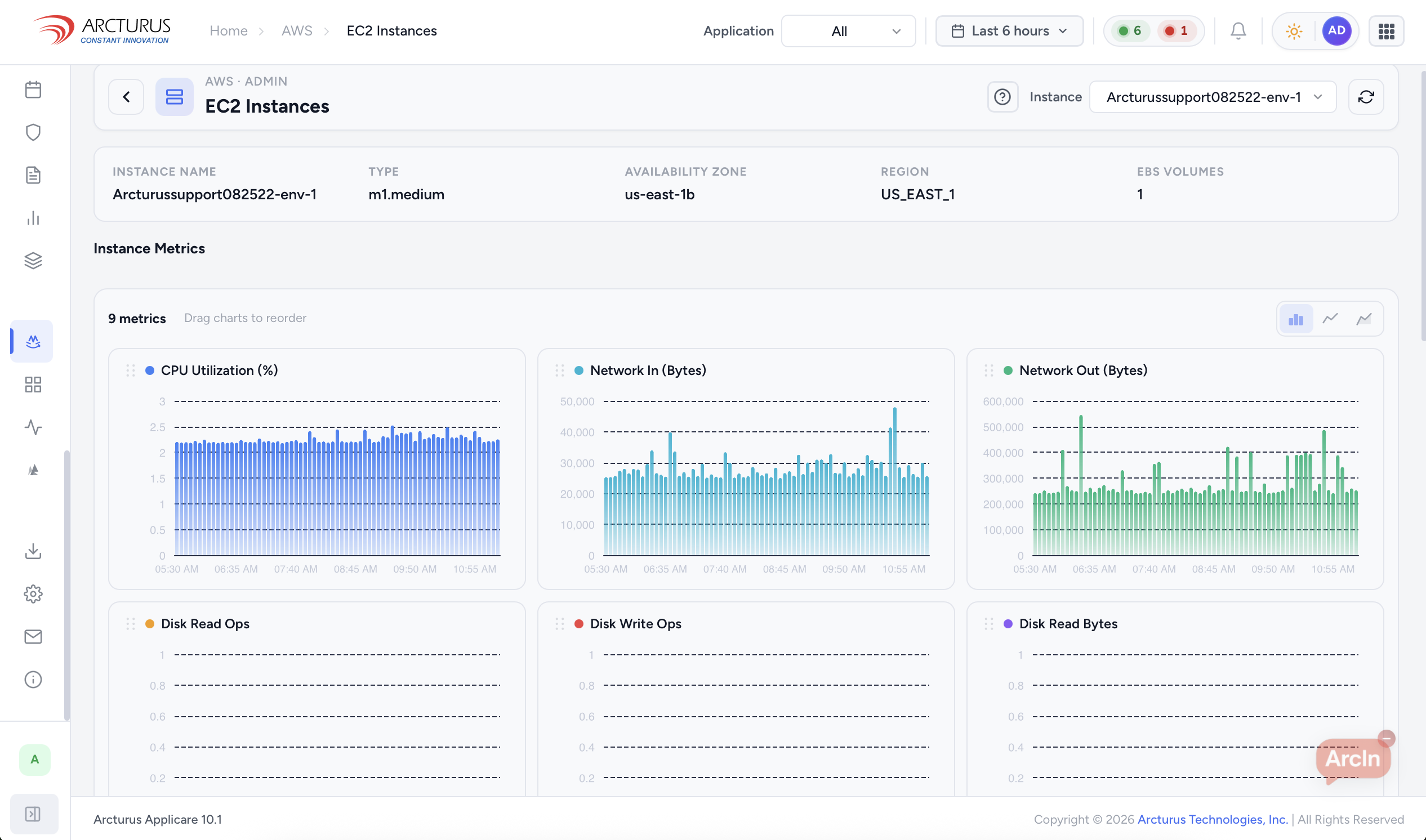Open the Instance selector dropdown
Image resolution: width=1426 pixels, height=840 pixels.
click(x=1213, y=97)
